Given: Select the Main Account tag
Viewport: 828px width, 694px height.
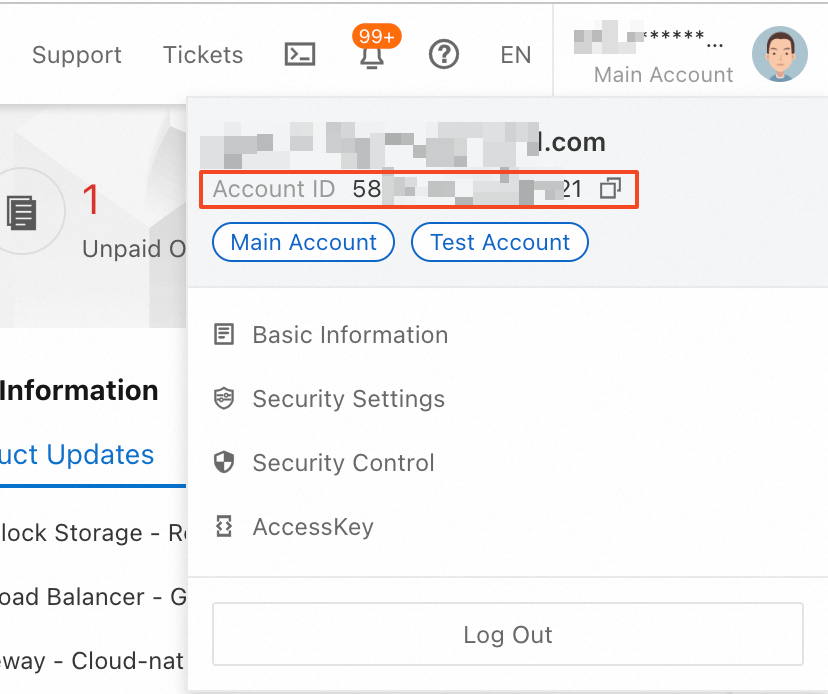Looking at the screenshot, I should (x=304, y=242).
